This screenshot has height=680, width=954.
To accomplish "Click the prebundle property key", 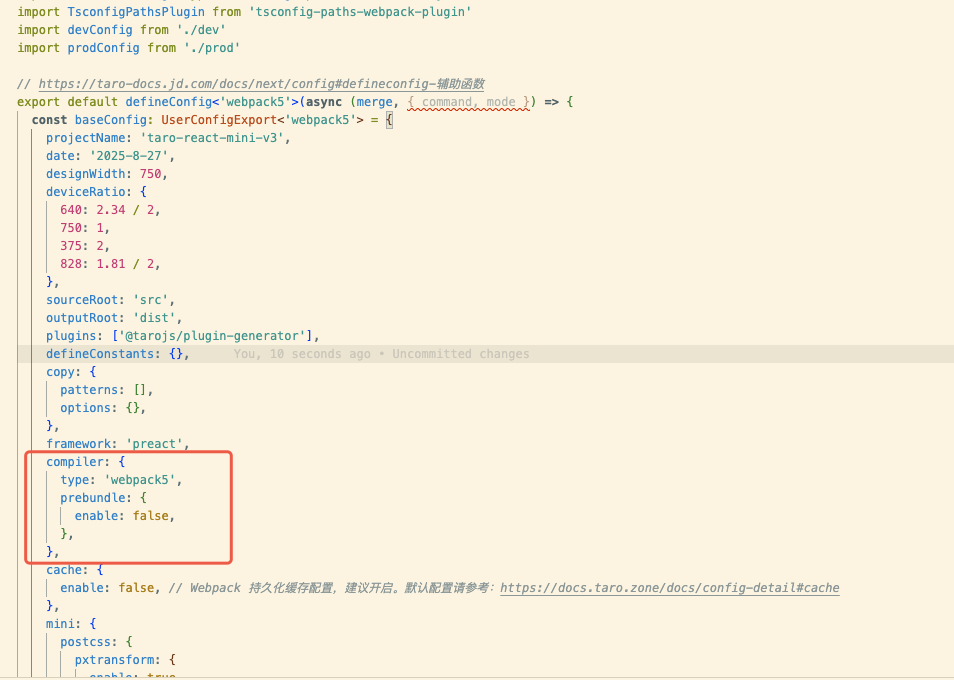I will pyautogui.click(x=92, y=498).
